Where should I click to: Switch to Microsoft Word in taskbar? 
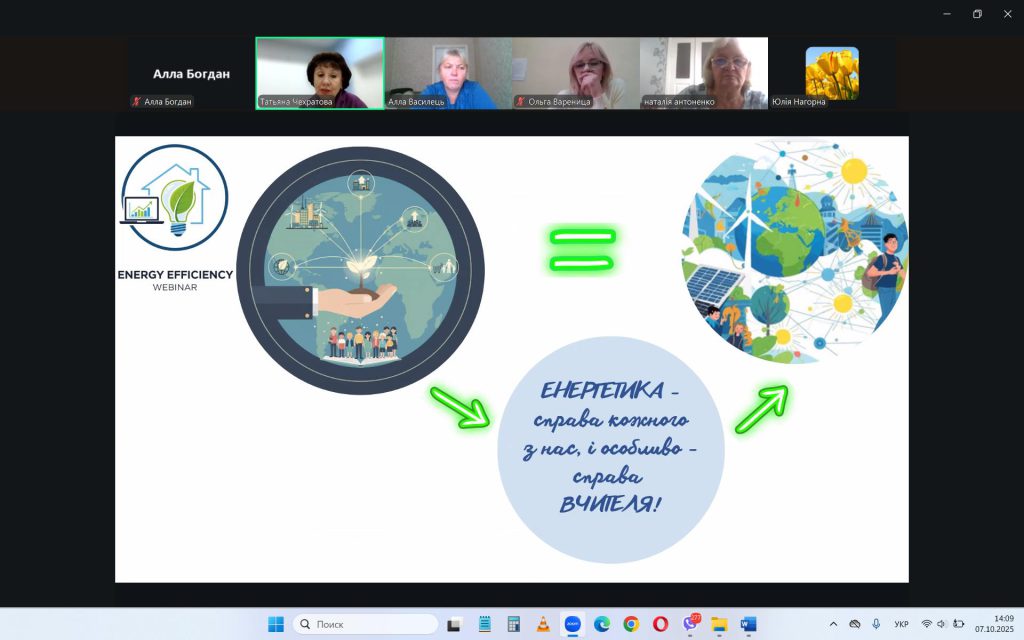pyautogui.click(x=748, y=624)
